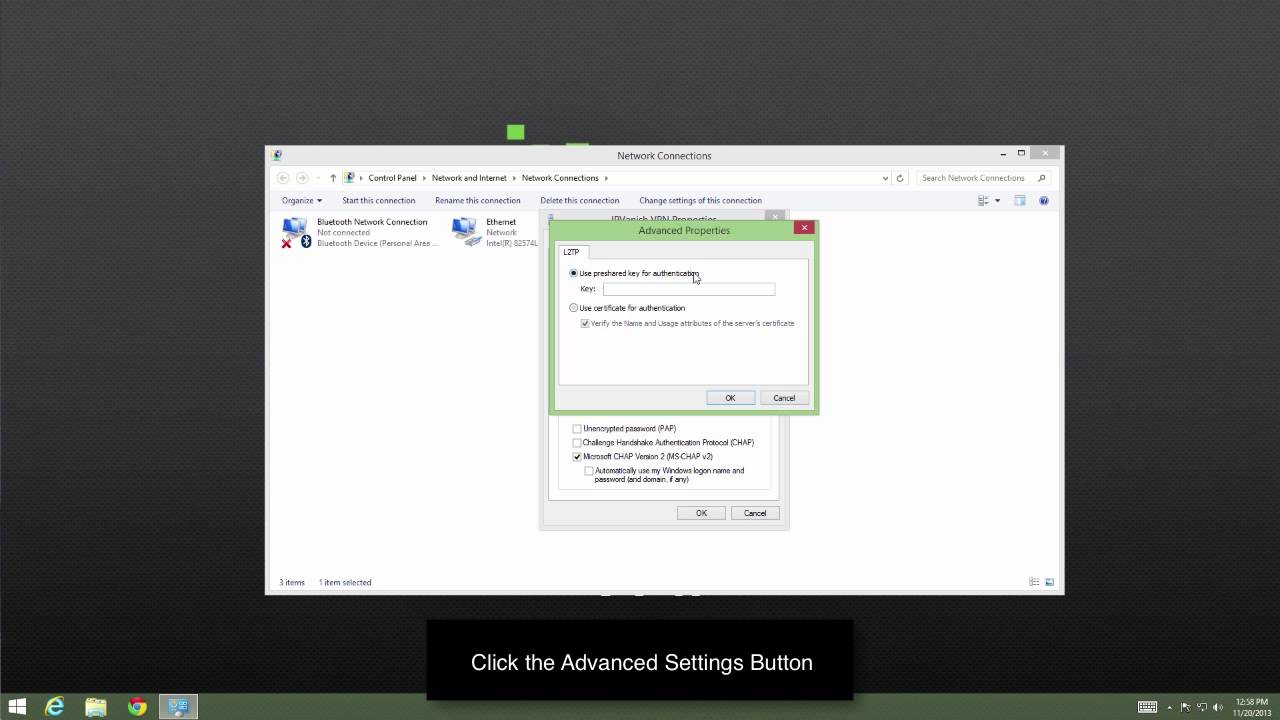The width and height of the screenshot is (1280, 720).
Task: Close the Advanced Properties dialog
Action: click(804, 228)
